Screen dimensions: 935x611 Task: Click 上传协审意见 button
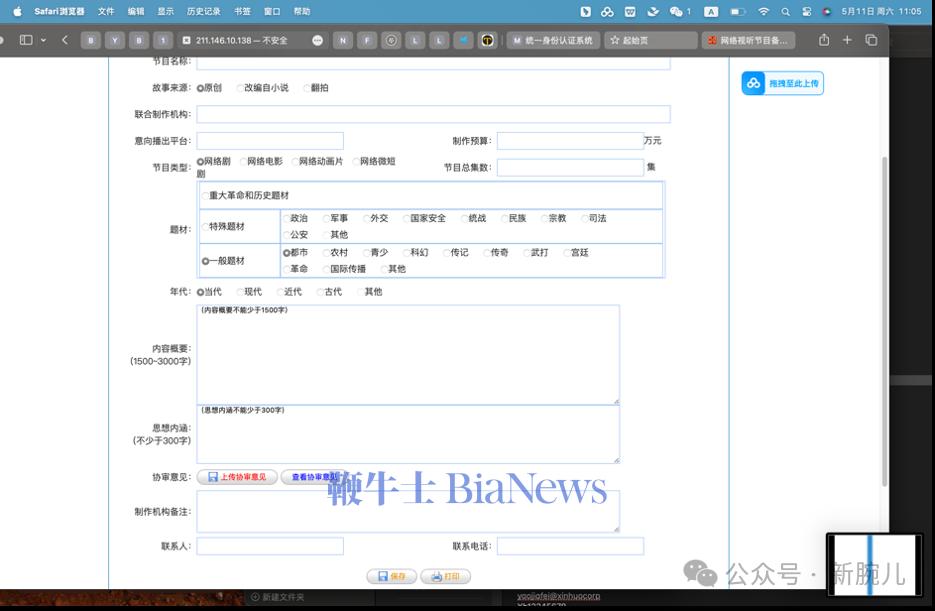point(237,477)
